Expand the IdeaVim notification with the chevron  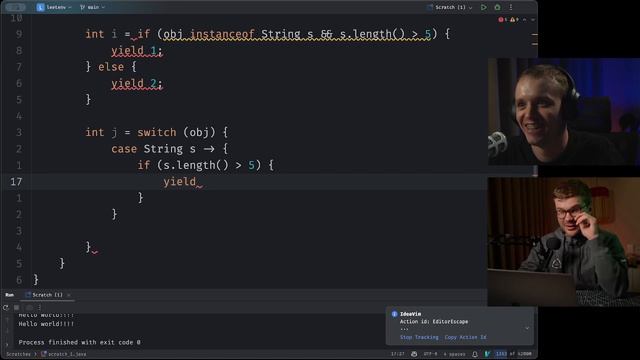[527, 328]
